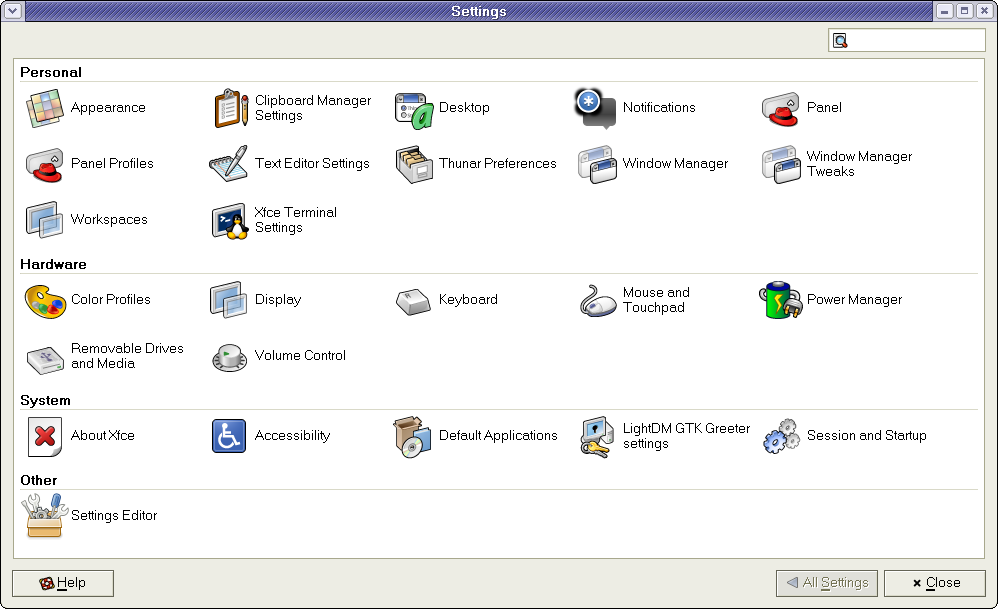Open the Keyboard settings icon
998x609 pixels.
tap(412, 300)
